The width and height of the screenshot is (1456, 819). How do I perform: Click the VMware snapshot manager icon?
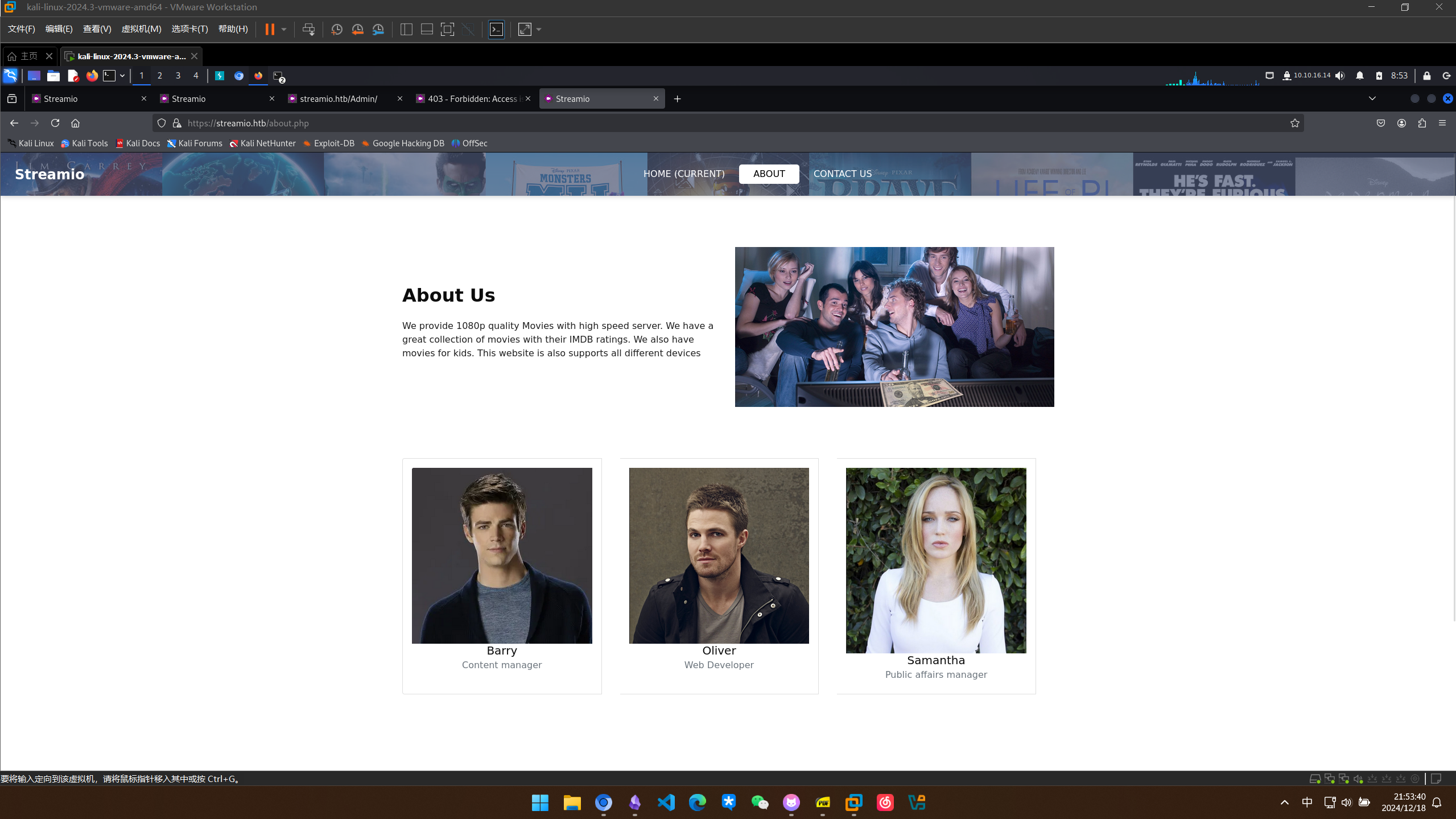[378, 30]
